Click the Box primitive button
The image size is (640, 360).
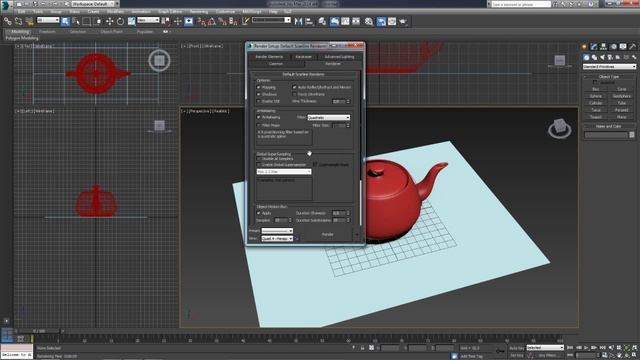pyautogui.click(x=596, y=89)
